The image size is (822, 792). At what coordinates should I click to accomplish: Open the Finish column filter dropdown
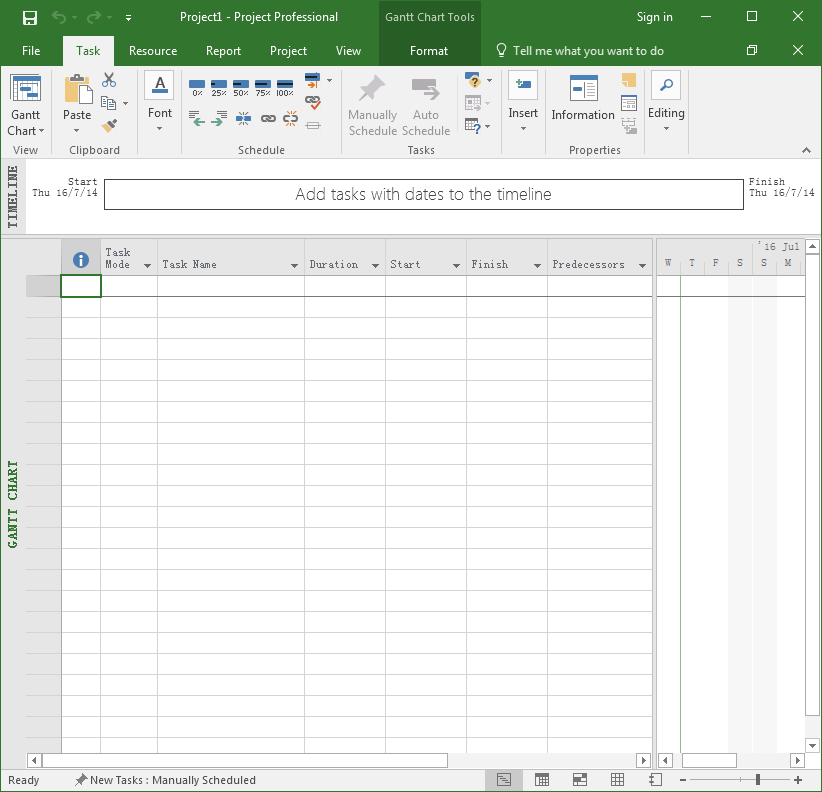click(537, 266)
